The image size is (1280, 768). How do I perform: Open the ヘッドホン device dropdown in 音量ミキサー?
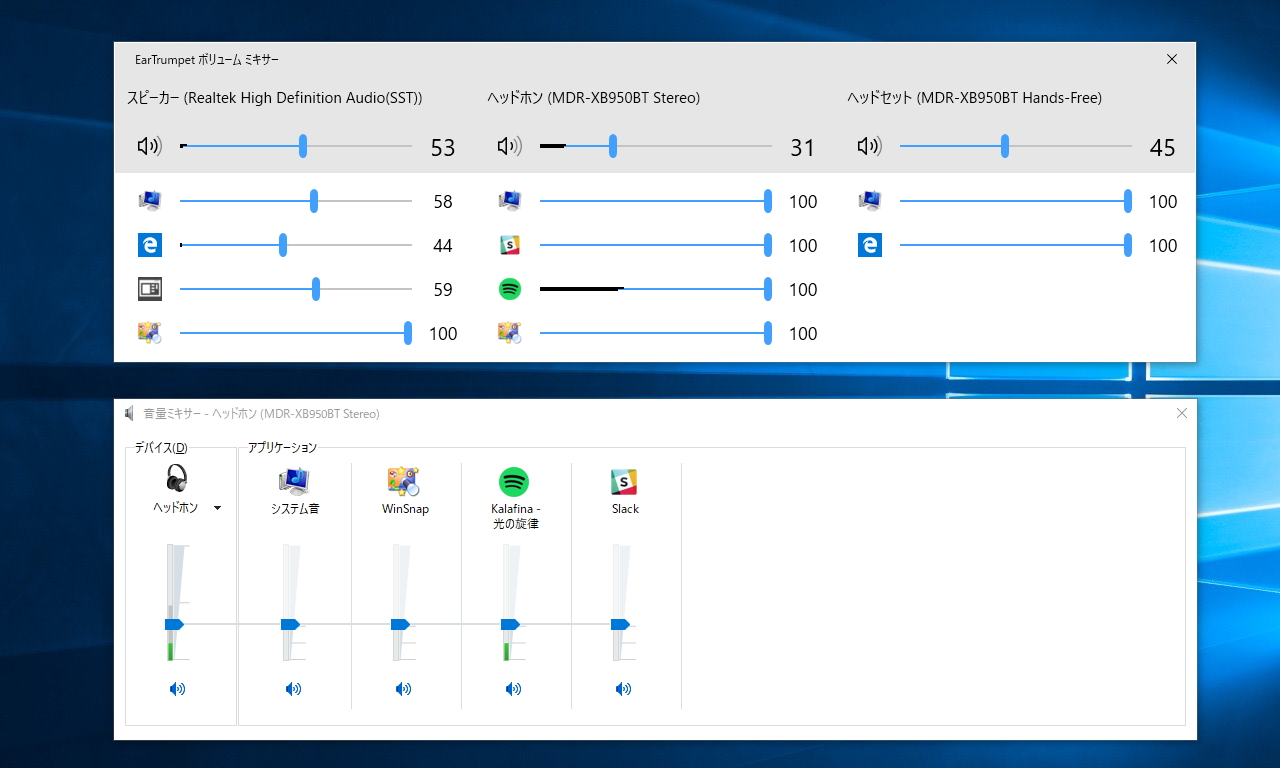click(217, 508)
